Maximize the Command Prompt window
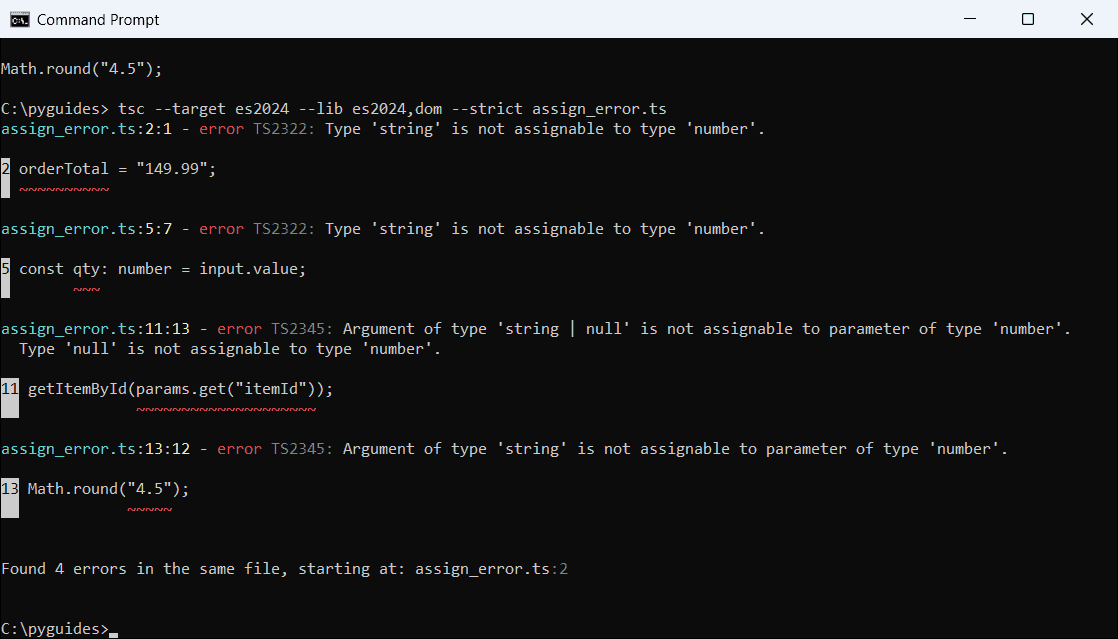 click(x=1027, y=19)
